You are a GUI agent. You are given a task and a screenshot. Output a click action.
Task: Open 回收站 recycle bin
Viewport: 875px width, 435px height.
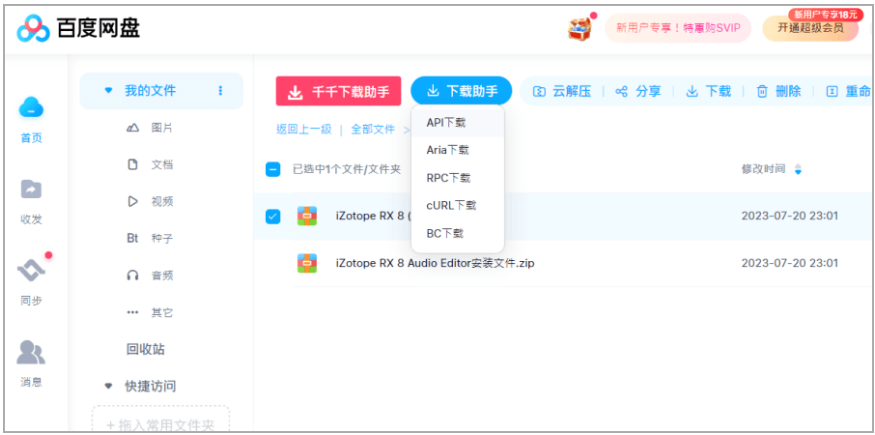pos(145,350)
